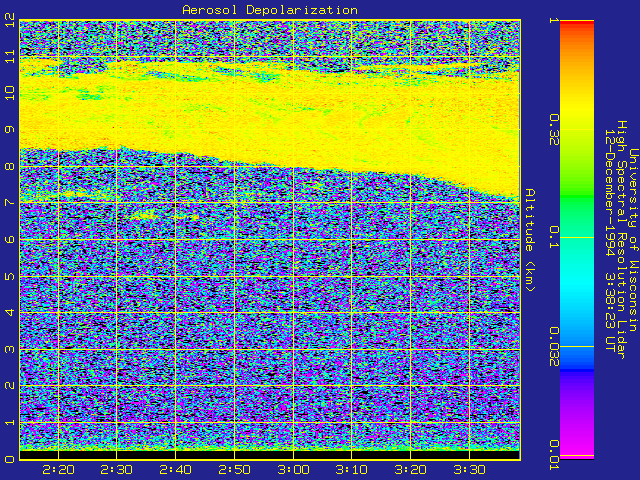
Task: Click the 3:30 time axis label
Action: [x=469, y=470]
